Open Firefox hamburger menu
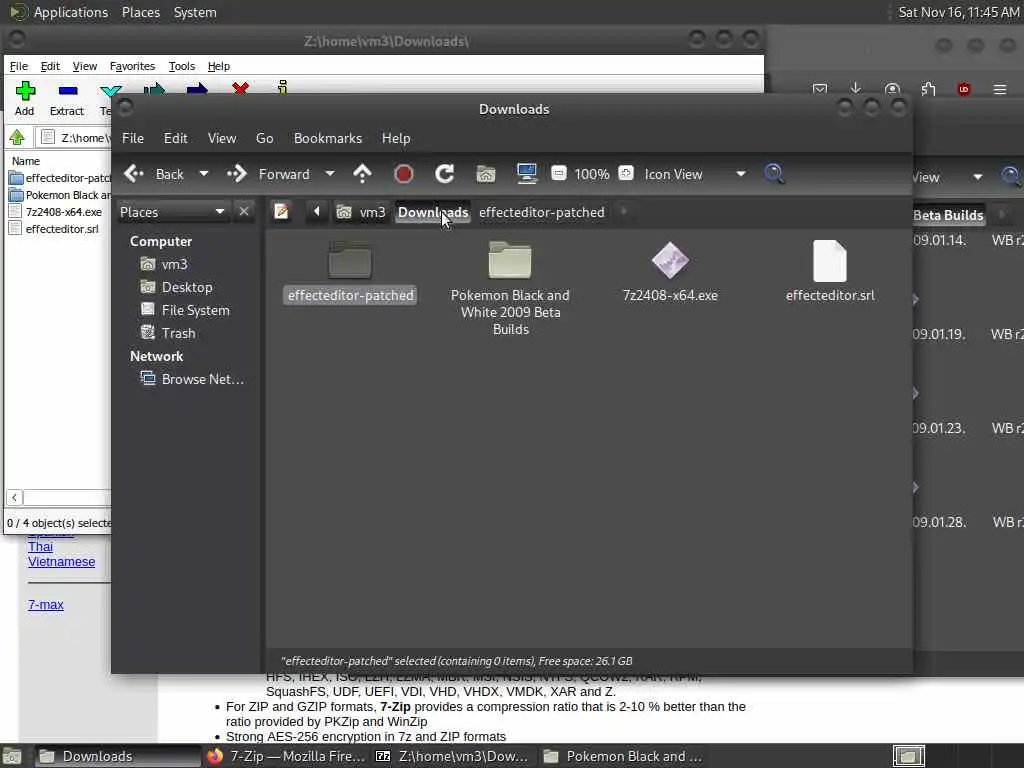Viewport: 1024px width, 768px height. coord(1000,89)
